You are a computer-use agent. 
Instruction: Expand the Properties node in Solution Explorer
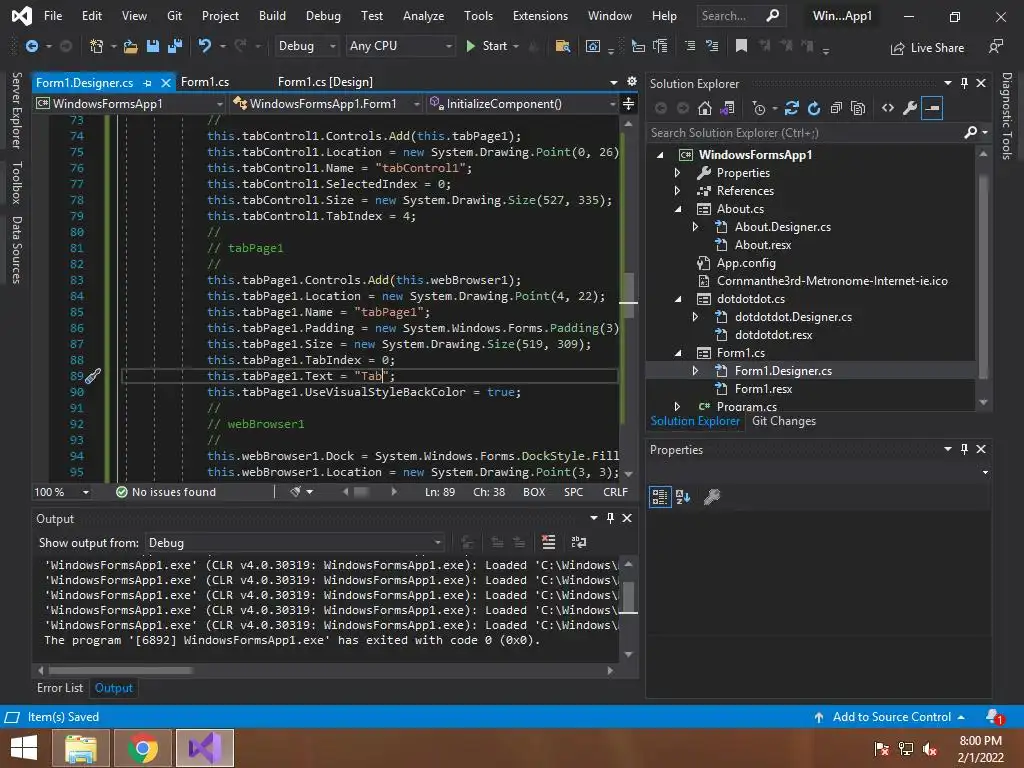(678, 173)
